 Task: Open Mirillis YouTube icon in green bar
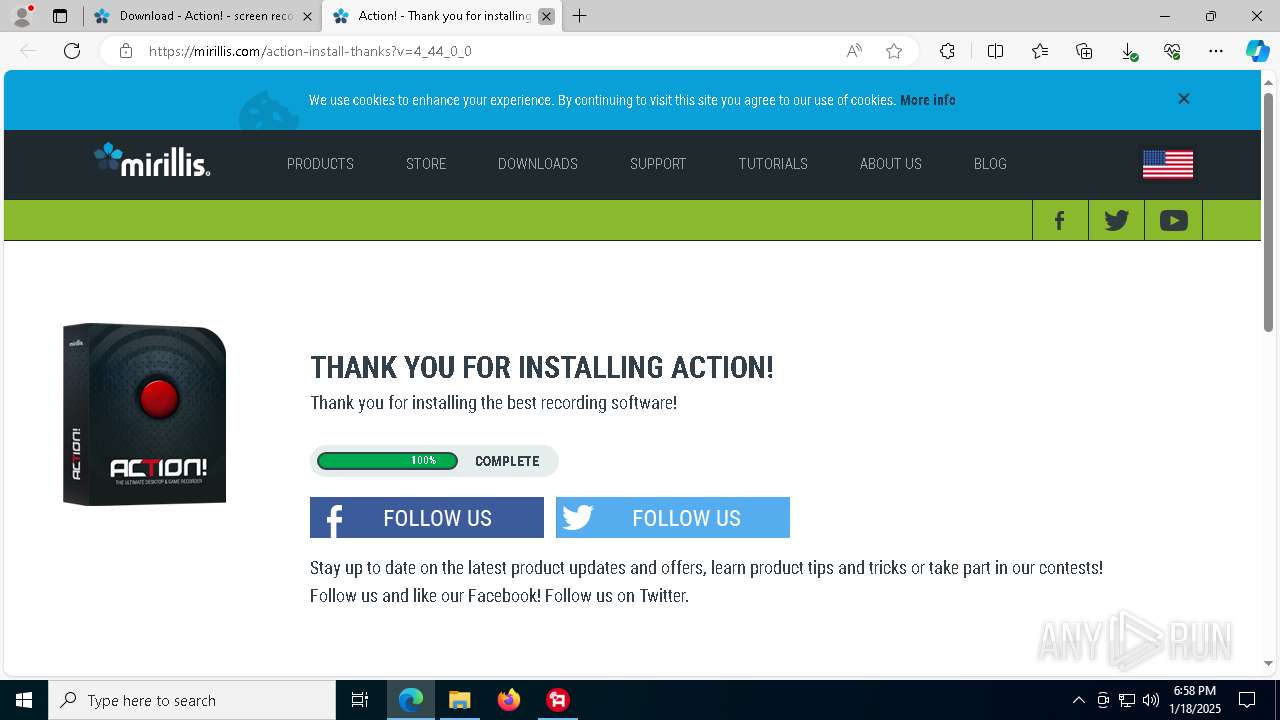point(1173,220)
